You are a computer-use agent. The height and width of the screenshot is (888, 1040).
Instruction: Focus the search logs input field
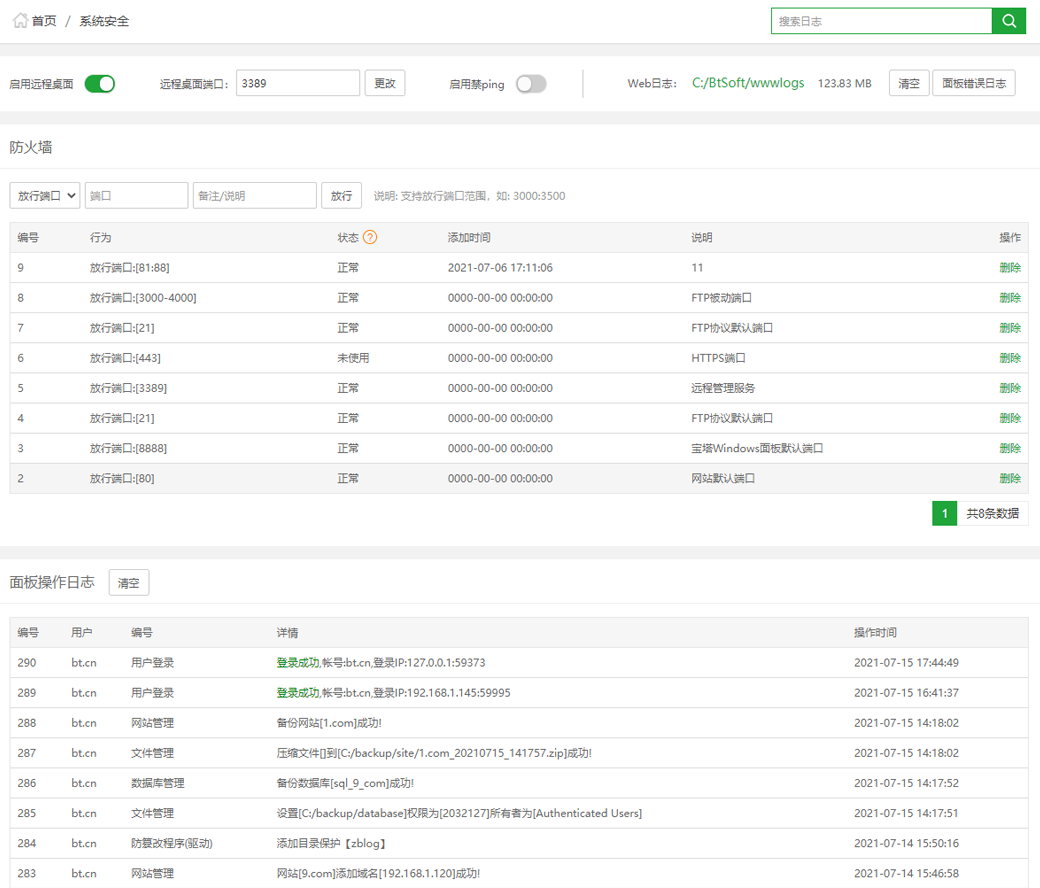[880, 21]
